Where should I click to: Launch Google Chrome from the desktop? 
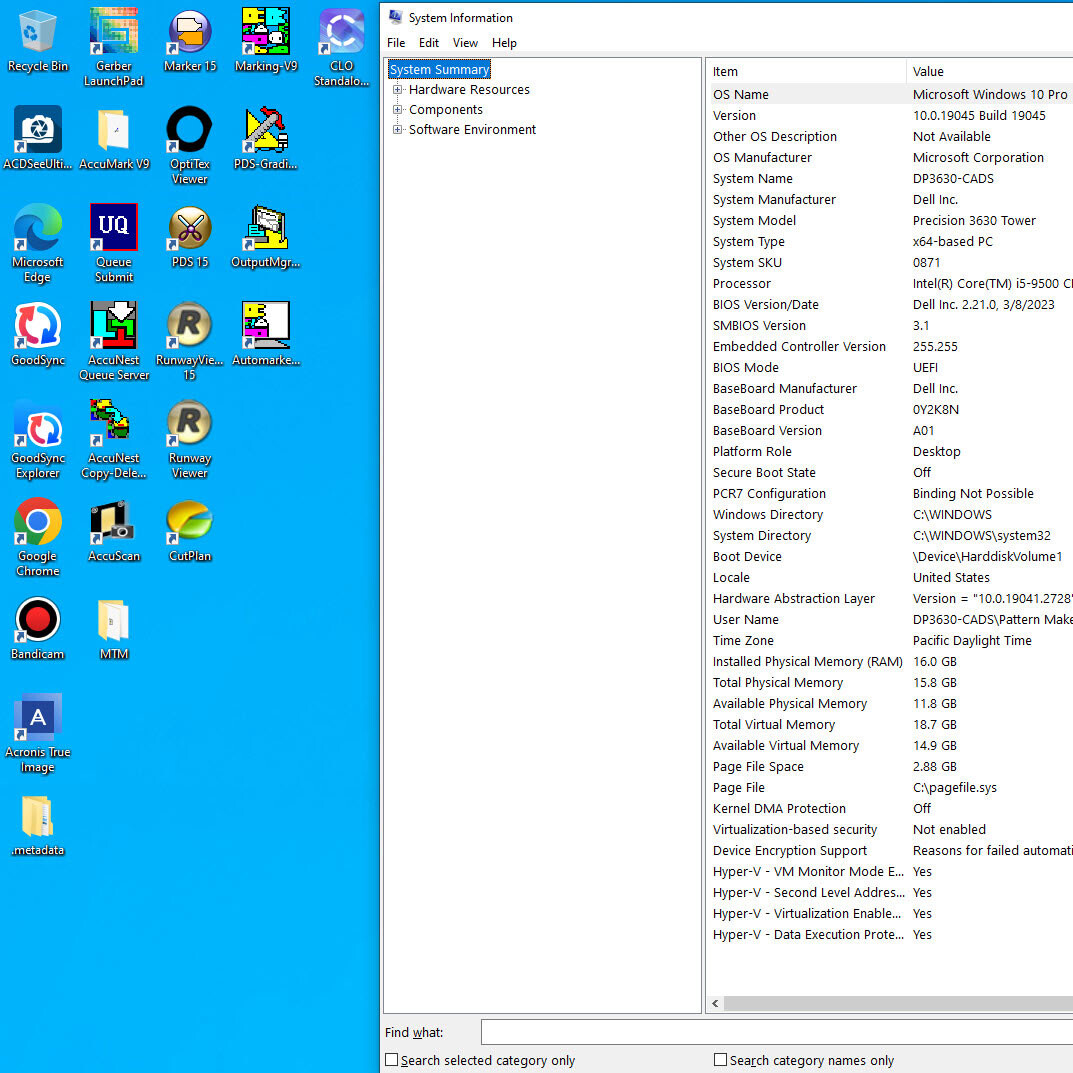38,523
